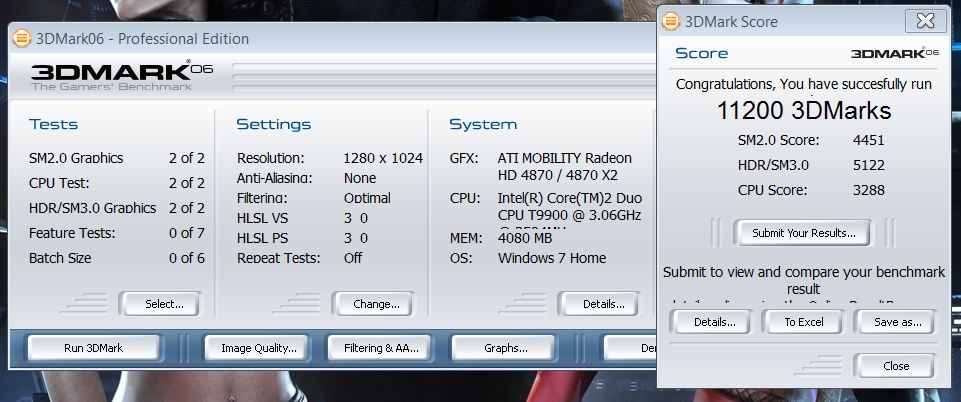The image size is (961, 402).
Task: Open system Details... in 3DMark06 window
Action: [x=598, y=304]
